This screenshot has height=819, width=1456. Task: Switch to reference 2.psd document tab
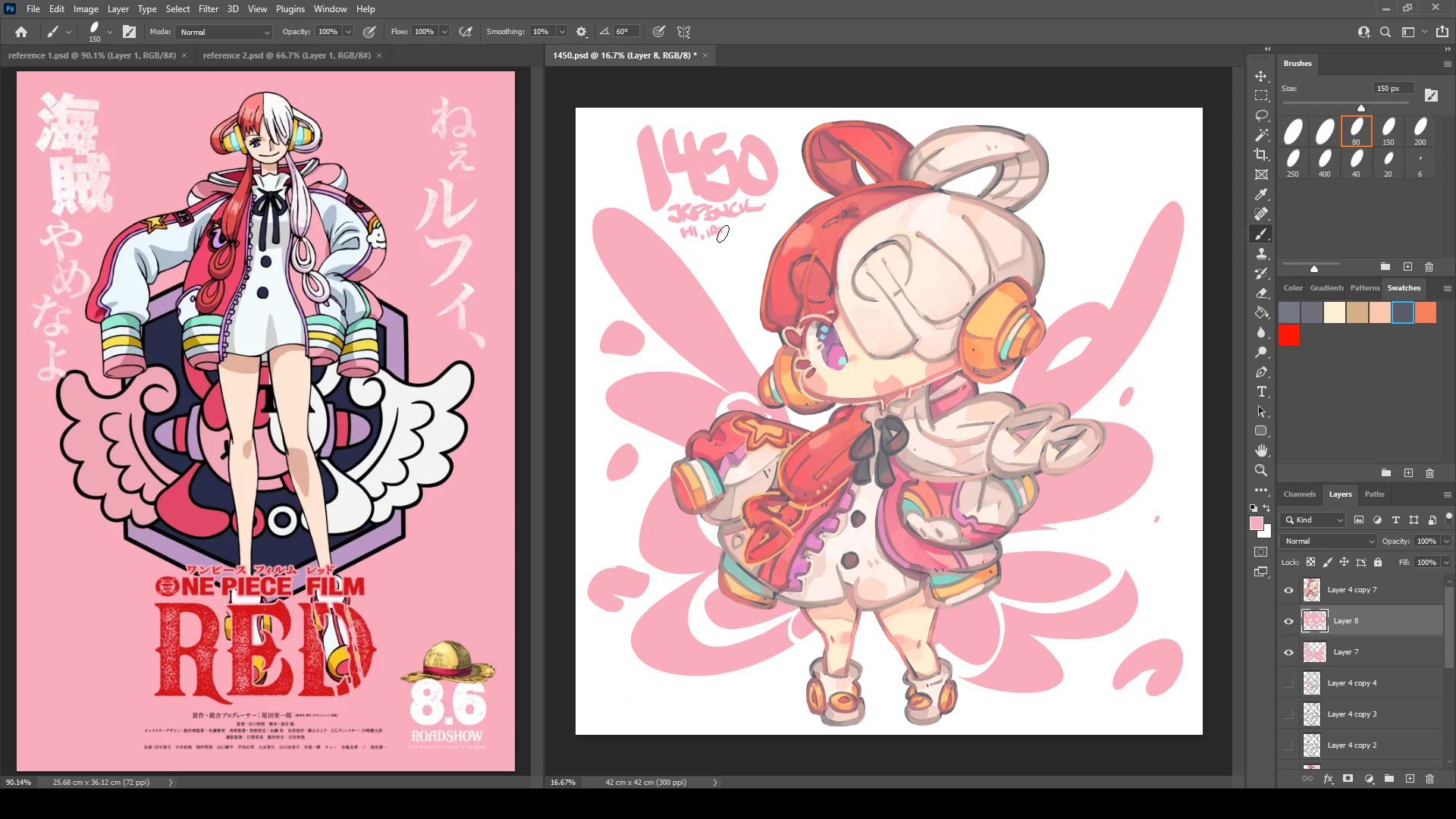[x=287, y=55]
